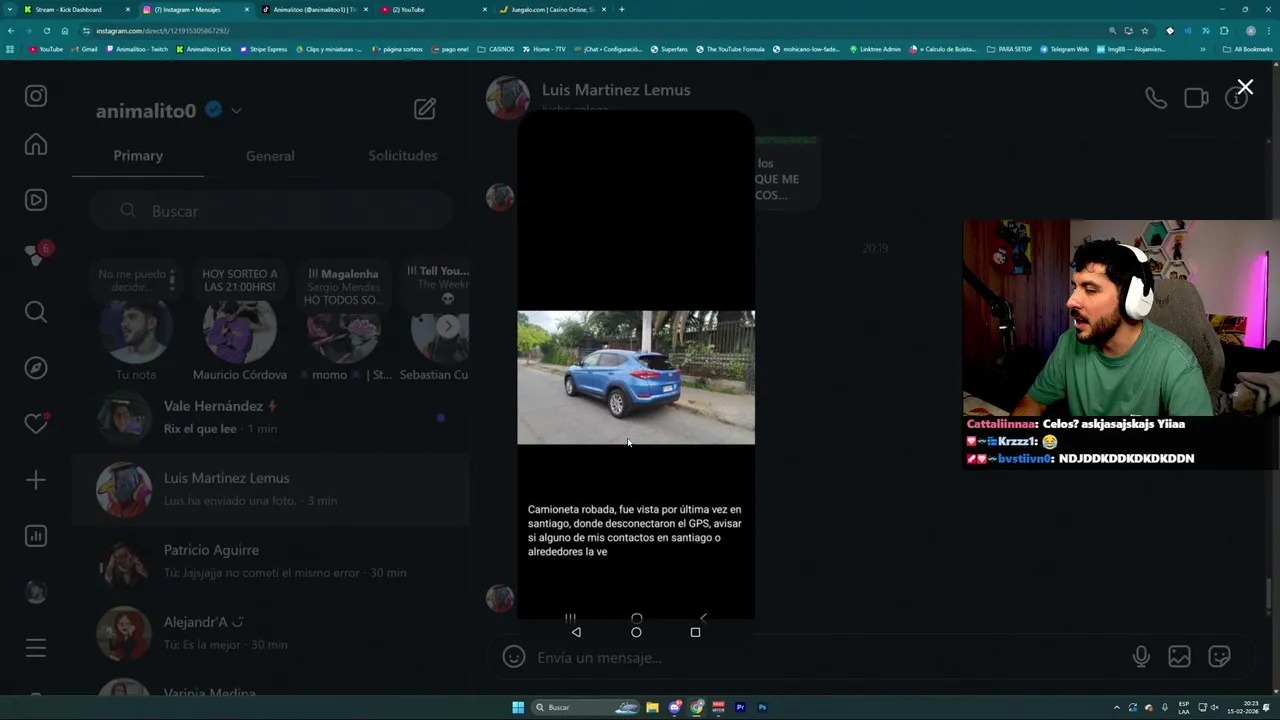The image size is (1280, 720).
Task: Open Adobe Premiere from the taskbar
Action: (740, 708)
